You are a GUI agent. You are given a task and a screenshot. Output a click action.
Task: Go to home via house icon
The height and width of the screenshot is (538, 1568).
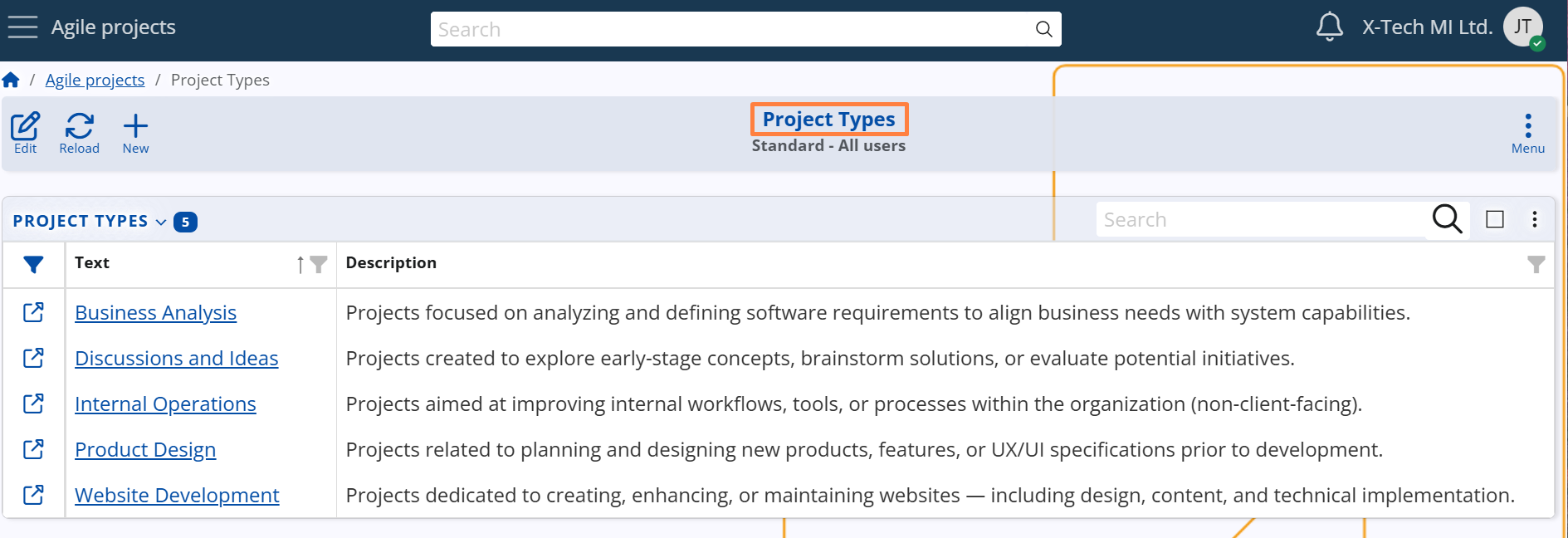11,80
